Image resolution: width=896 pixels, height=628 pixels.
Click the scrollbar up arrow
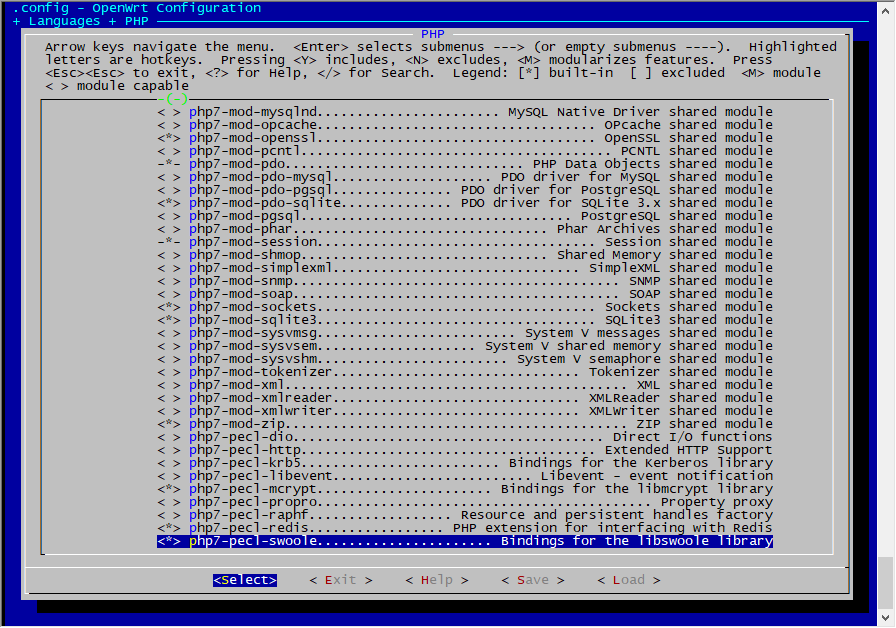pyautogui.click(x=886, y=10)
